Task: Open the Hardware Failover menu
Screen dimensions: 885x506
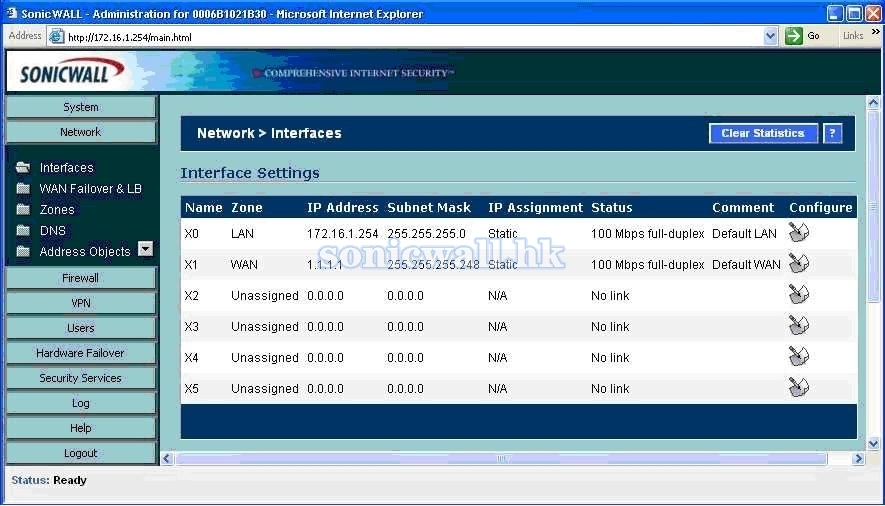Action: pyautogui.click(x=81, y=353)
